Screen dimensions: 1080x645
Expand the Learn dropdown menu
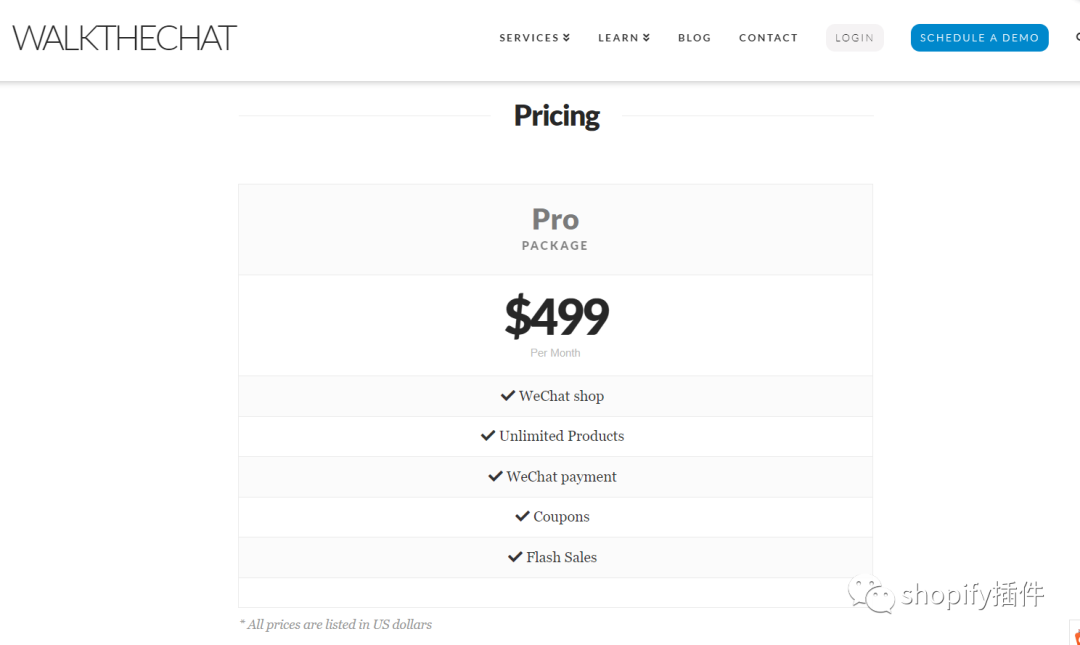(x=624, y=38)
